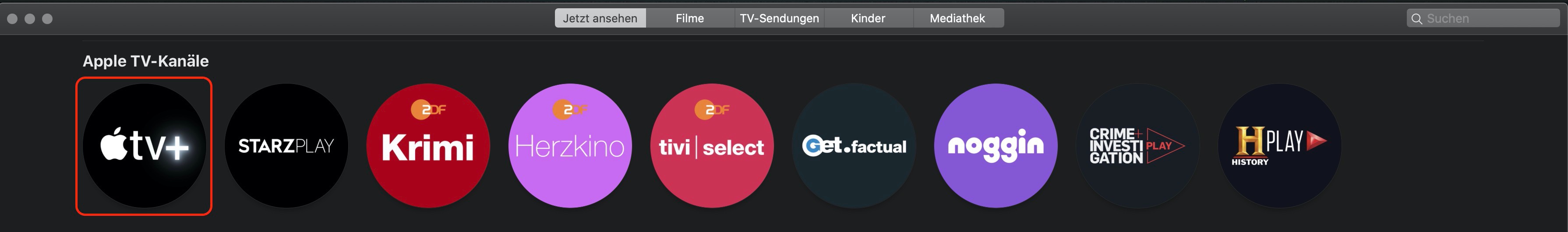Open the TV-Sendungen tab
Image resolution: width=1568 pixels, height=232 pixels.
pos(779,18)
